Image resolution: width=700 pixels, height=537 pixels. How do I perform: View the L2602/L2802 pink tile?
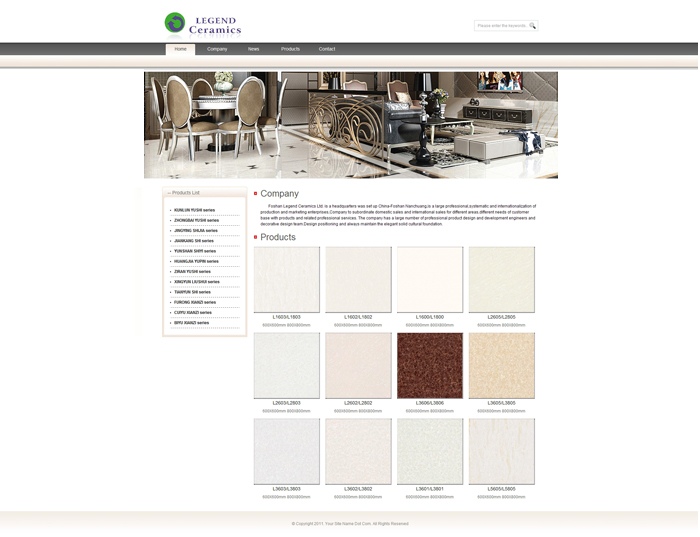click(358, 365)
